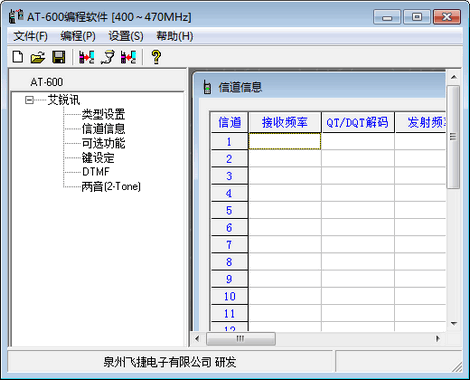This screenshot has height=380, width=470.
Task: Click status bar text 泉州飞捷电子有限公司 研发
Action: 169,362
